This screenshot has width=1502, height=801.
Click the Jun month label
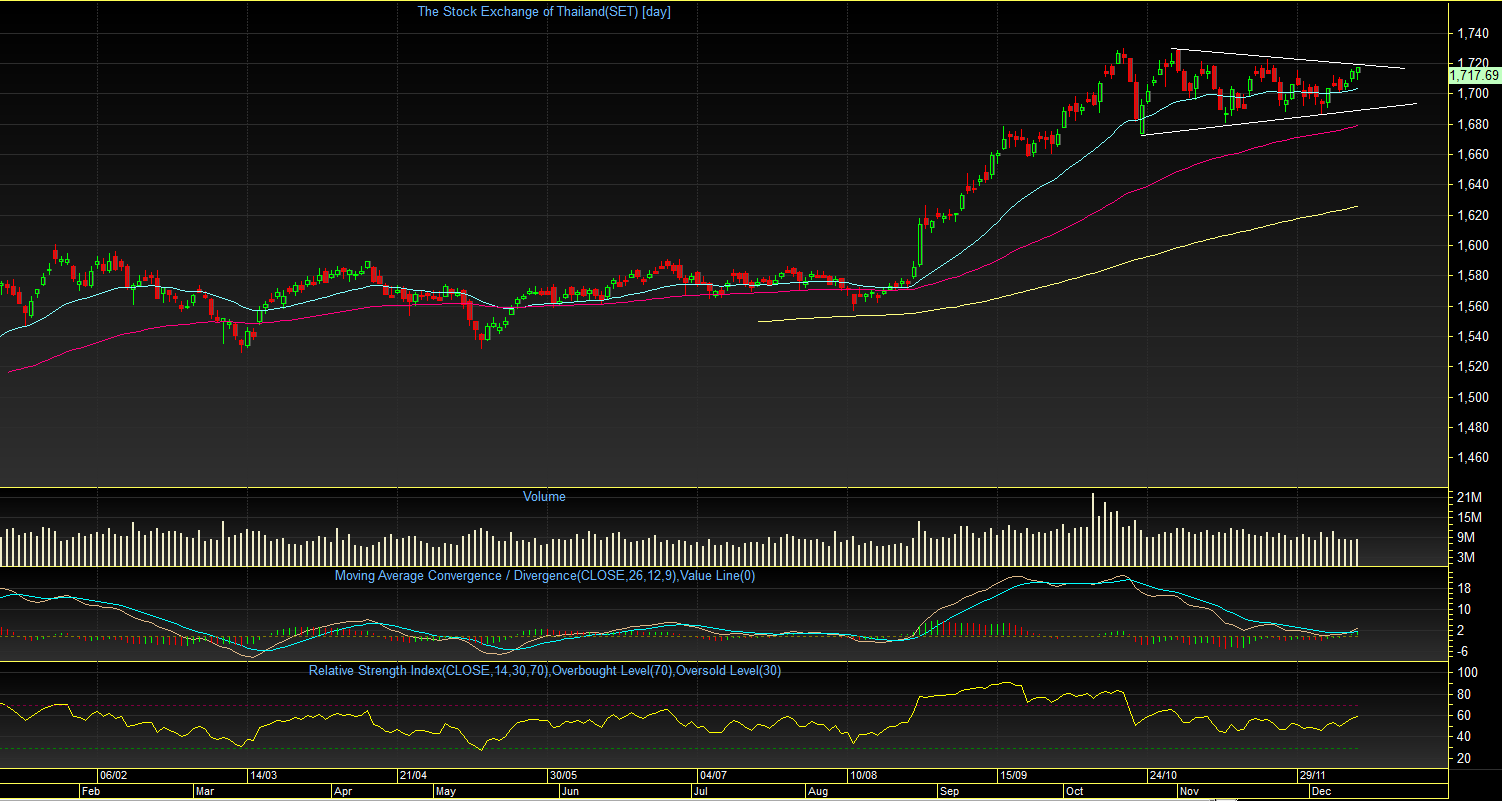[571, 791]
